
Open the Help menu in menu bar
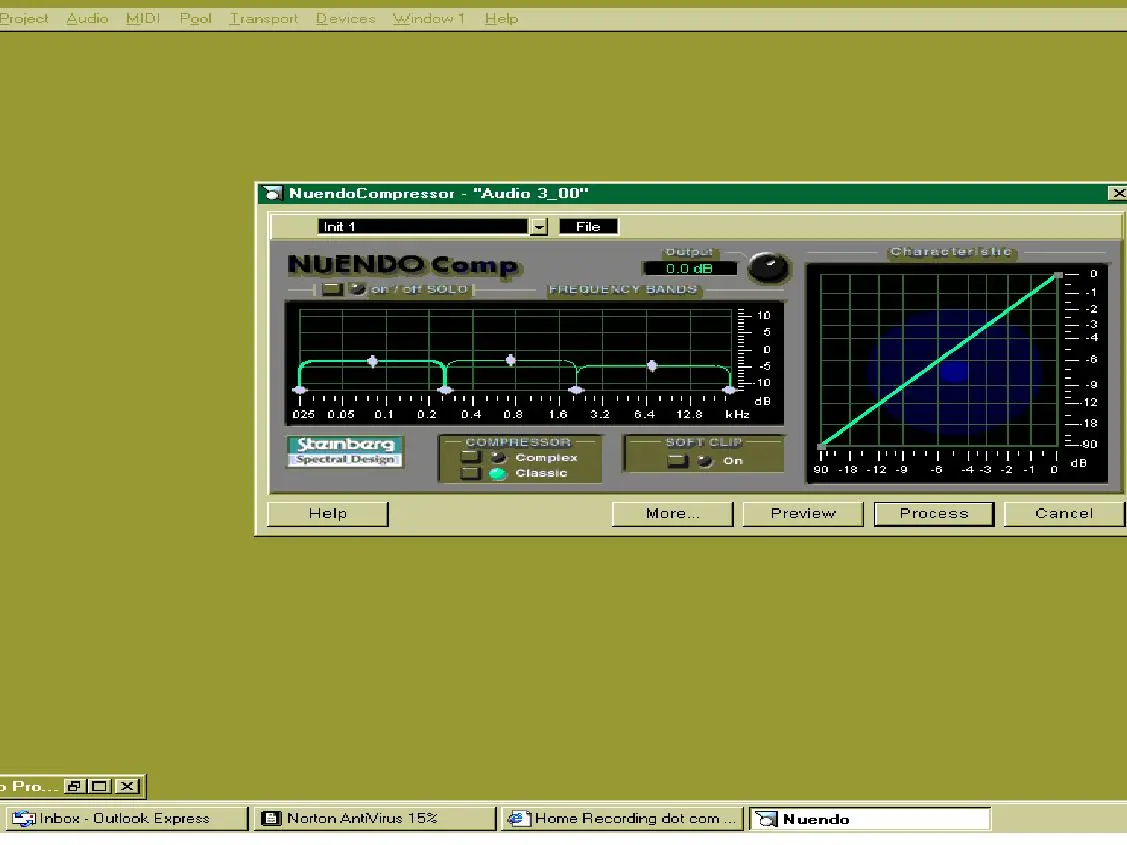(501, 19)
